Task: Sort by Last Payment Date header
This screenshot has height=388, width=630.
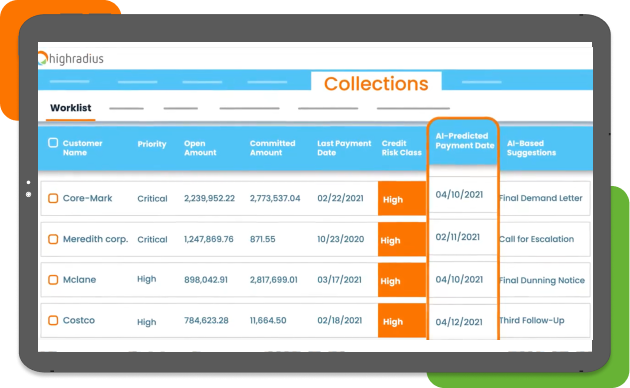Action: [x=344, y=148]
